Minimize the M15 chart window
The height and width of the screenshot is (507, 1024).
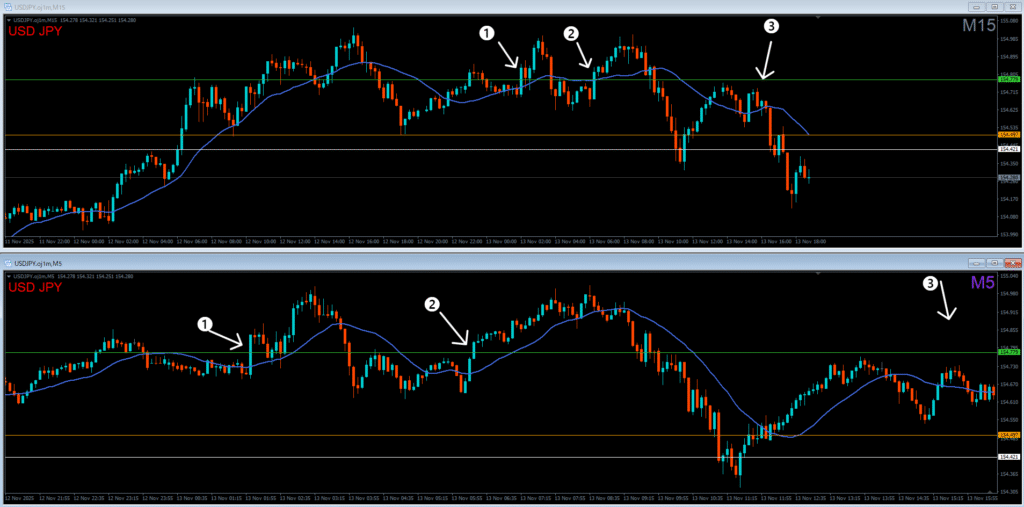coord(978,7)
